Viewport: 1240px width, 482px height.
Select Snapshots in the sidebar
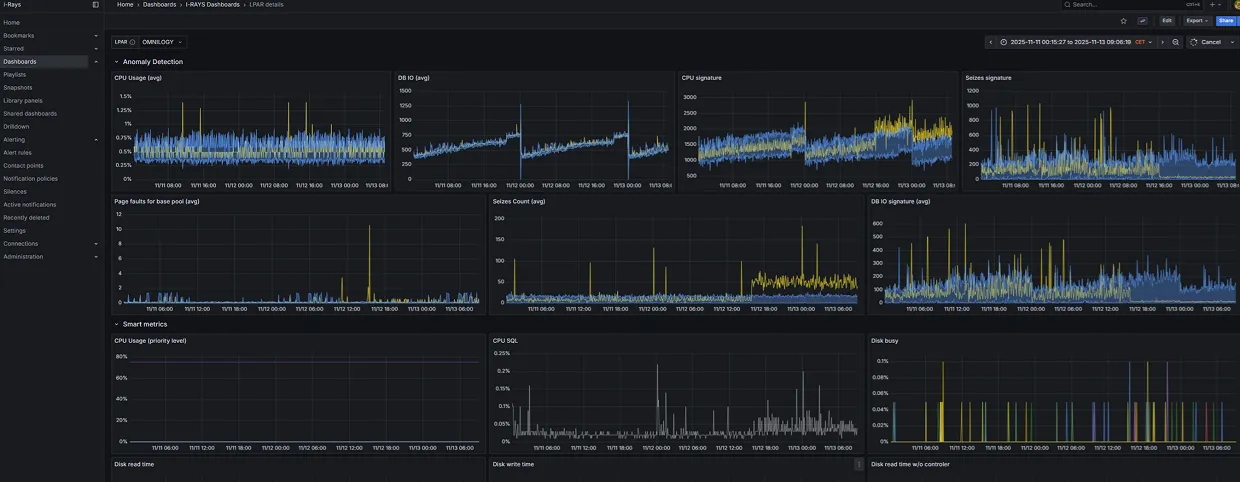point(17,88)
